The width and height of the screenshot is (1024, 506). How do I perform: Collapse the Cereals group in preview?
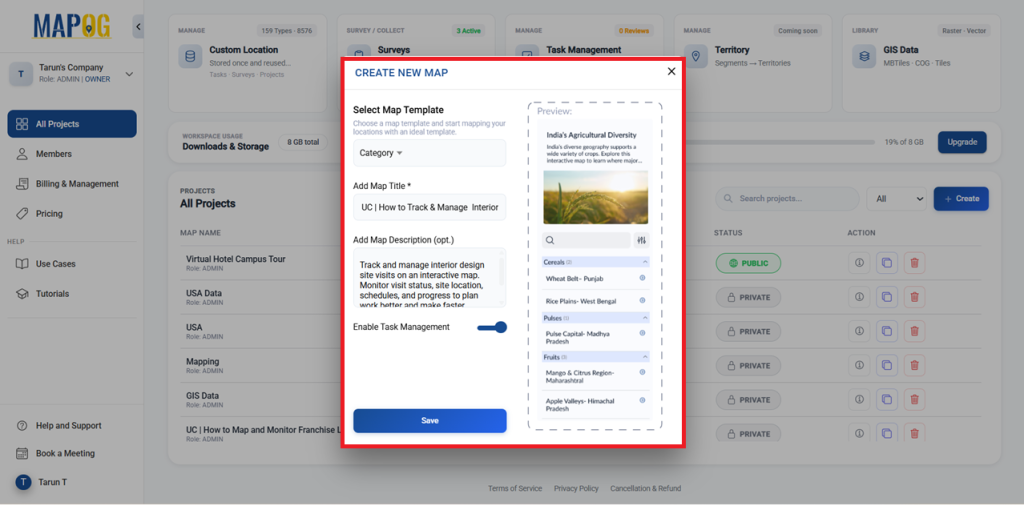click(645, 262)
